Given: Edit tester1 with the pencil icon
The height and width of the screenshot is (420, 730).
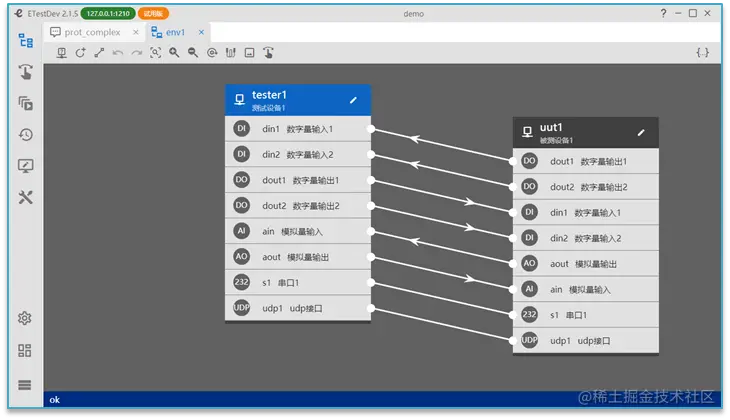Looking at the screenshot, I should pos(353,100).
